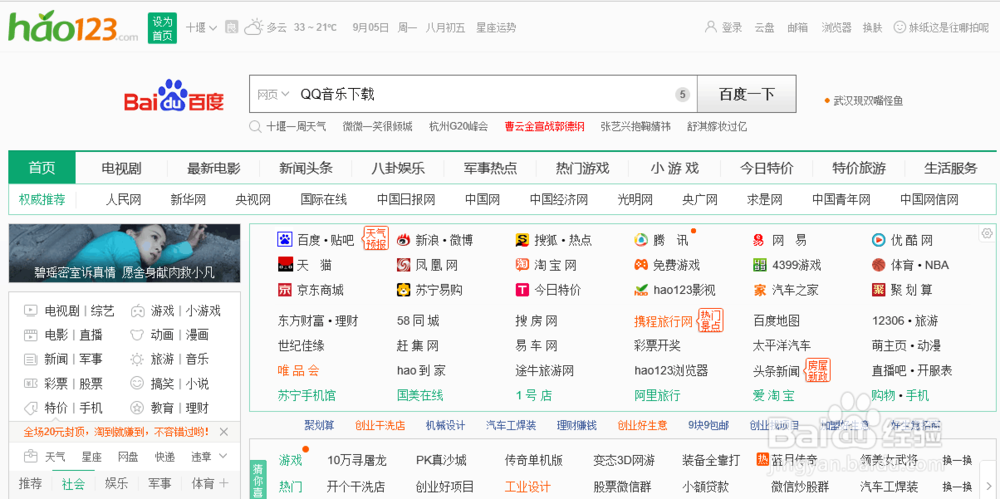
Task: Click the number 5 badge in search box
Action: click(x=682, y=95)
